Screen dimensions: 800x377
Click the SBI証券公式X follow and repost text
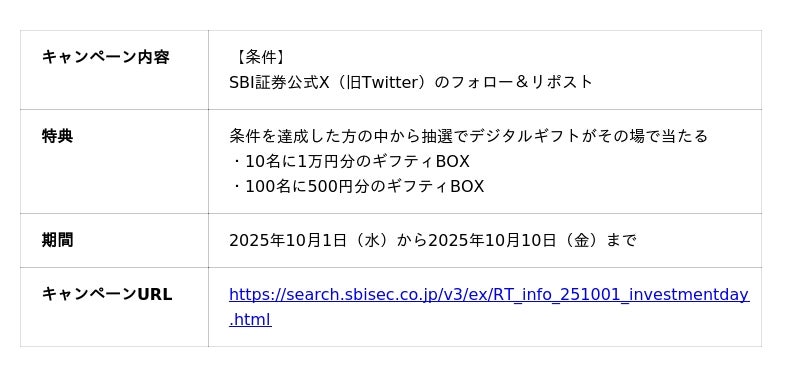click(x=411, y=83)
